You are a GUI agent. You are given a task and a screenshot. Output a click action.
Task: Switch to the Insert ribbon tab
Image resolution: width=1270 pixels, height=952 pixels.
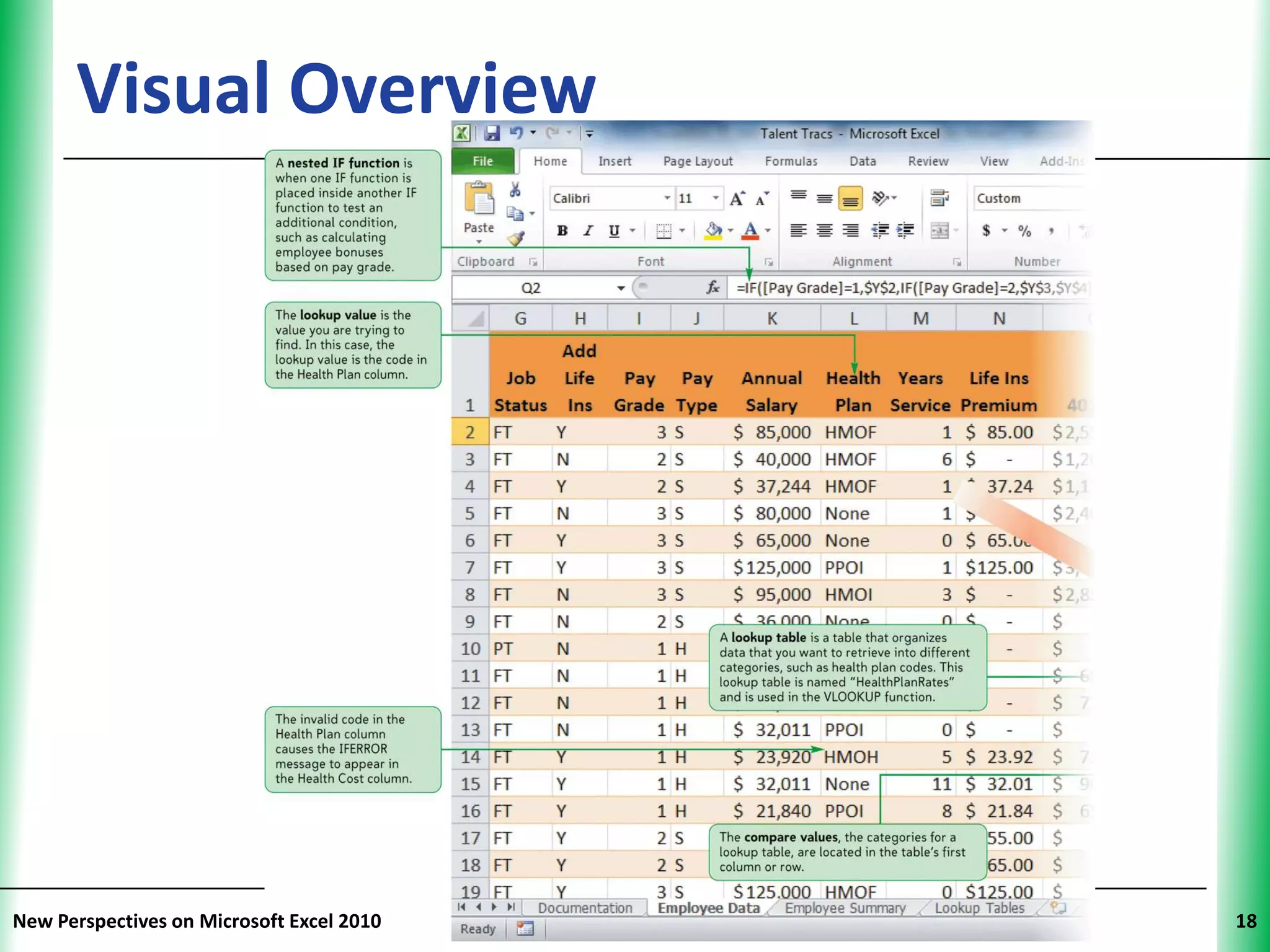615,161
